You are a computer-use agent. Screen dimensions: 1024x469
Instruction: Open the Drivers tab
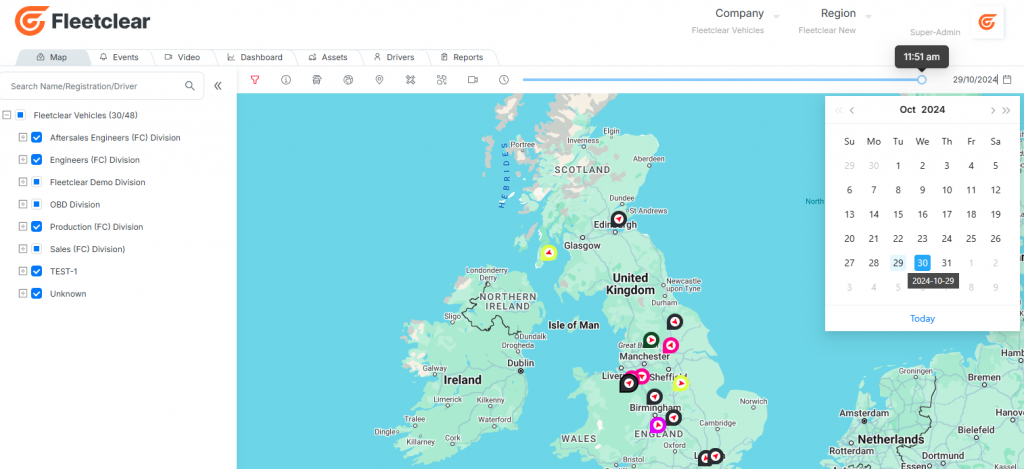pos(394,57)
